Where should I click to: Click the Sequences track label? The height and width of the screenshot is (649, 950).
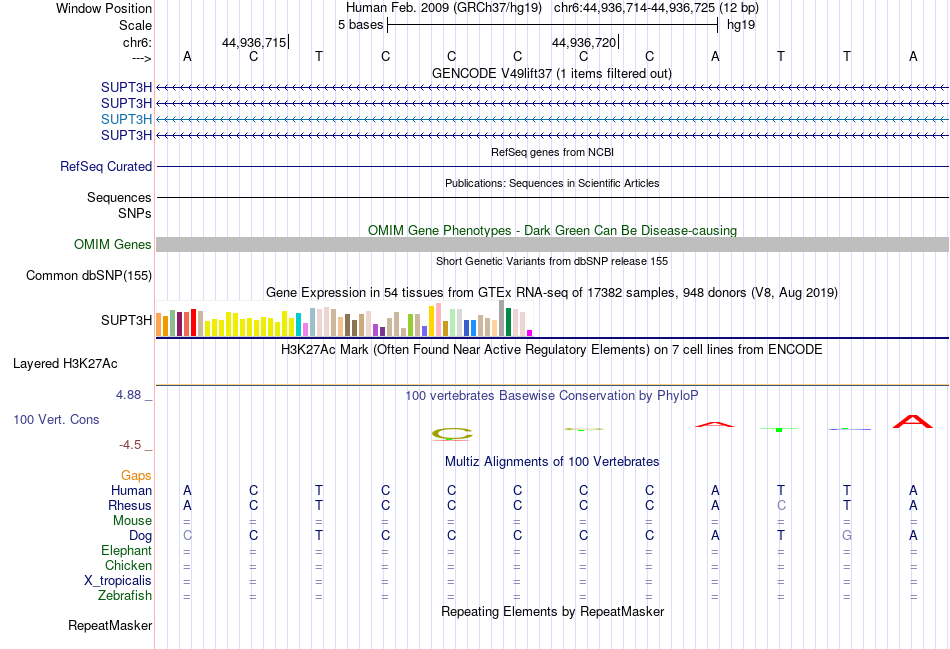click(x=119, y=198)
